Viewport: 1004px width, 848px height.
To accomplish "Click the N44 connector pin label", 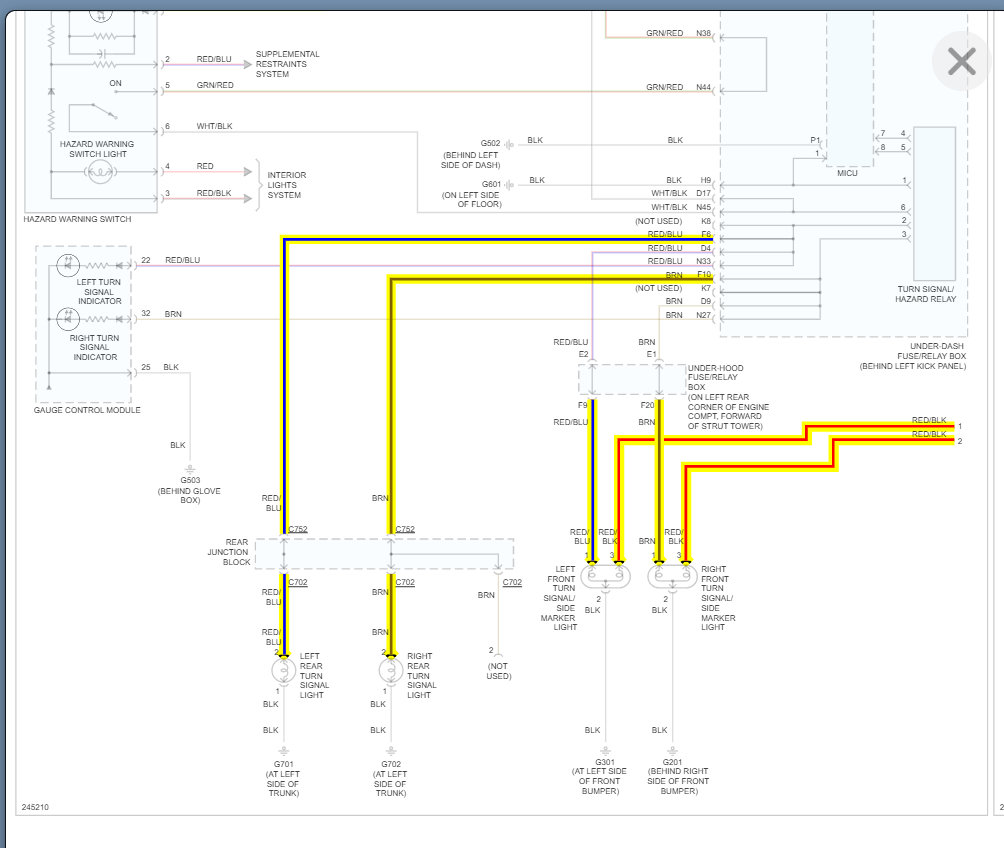I will pos(704,87).
